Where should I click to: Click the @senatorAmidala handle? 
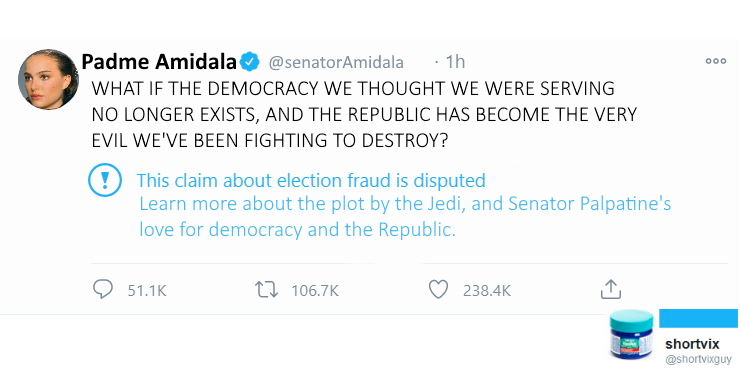point(336,62)
